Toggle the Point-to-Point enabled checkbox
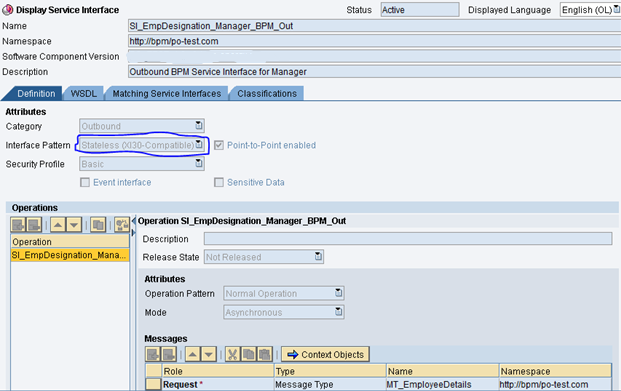This screenshot has height=391, width=621. pyautogui.click(x=219, y=145)
